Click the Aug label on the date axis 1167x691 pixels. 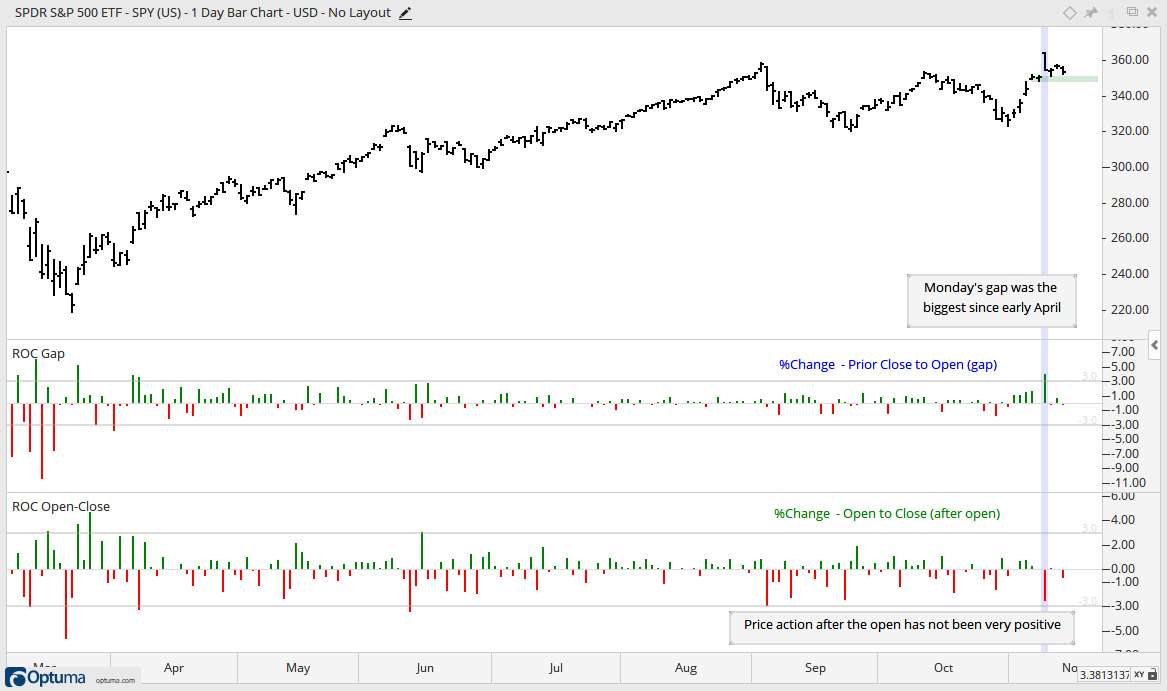tap(685, 668)
